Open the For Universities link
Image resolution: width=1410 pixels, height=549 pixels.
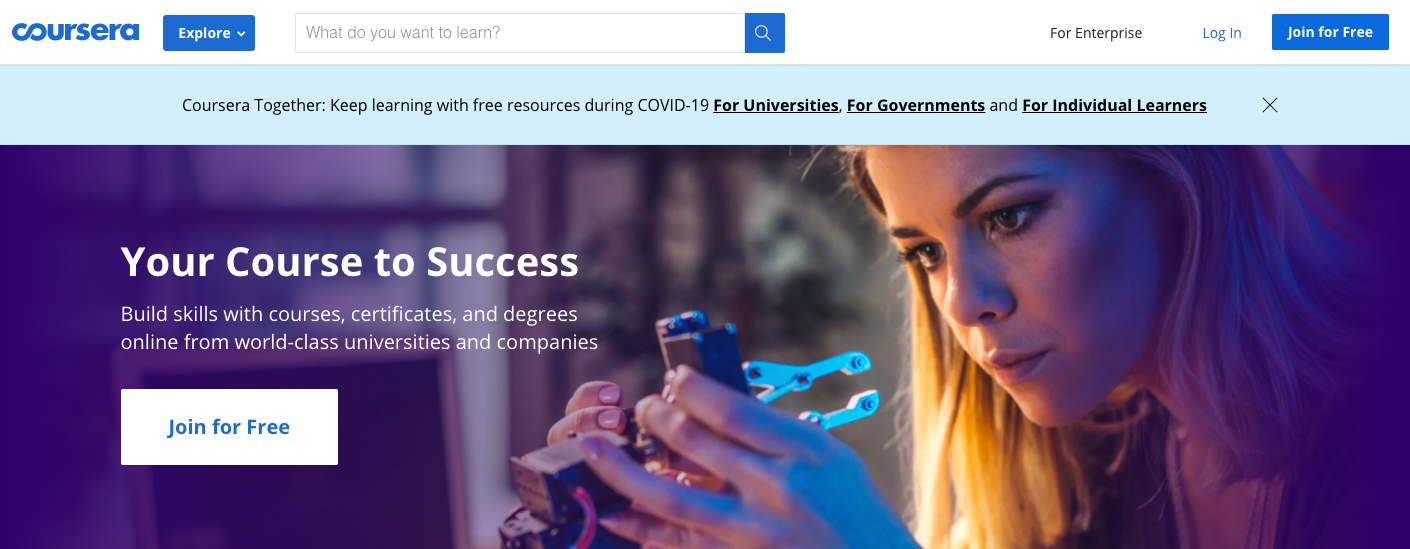[x=776, y=105]
